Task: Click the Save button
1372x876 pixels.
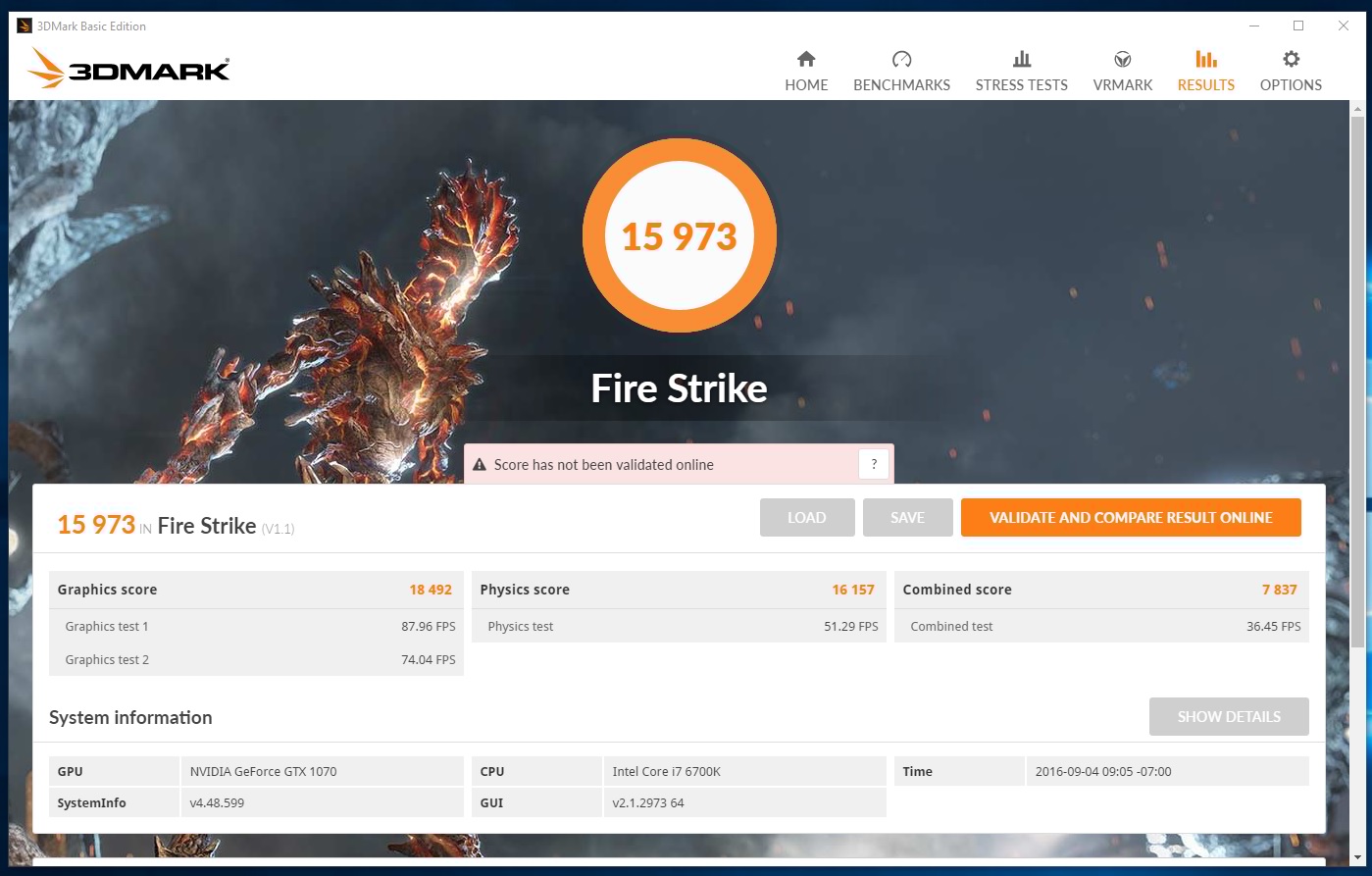Action: click(x=907, y=518)
